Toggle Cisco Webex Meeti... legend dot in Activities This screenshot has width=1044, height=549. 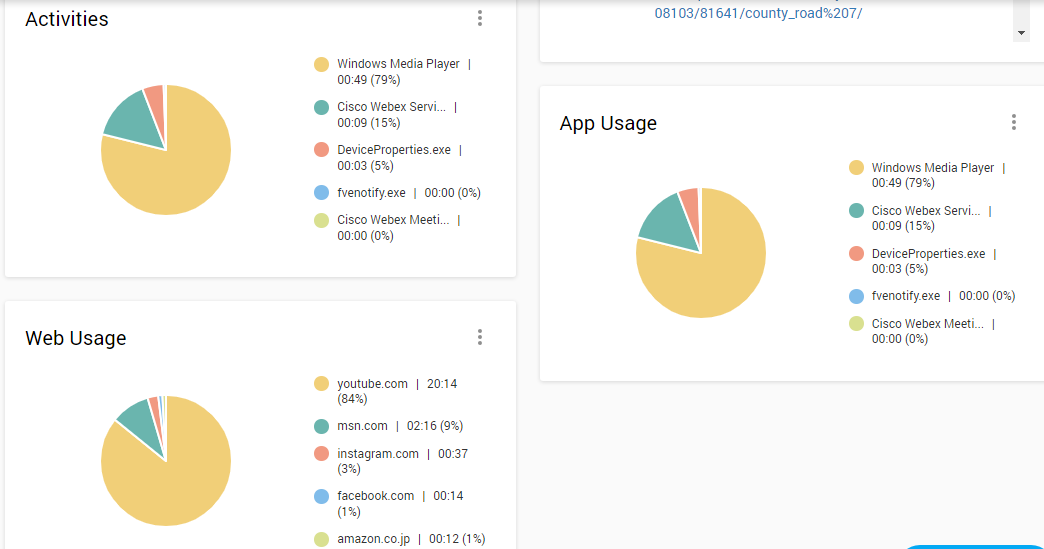pos(322,220)
